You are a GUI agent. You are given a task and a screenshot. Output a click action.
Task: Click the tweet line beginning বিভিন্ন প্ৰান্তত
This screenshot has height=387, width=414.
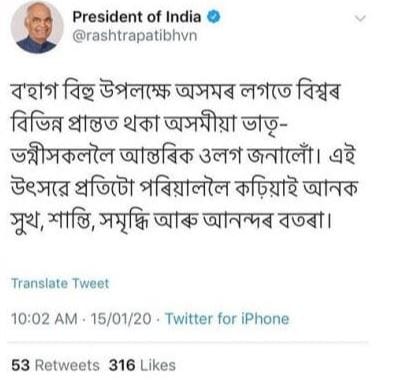(149, 125)
